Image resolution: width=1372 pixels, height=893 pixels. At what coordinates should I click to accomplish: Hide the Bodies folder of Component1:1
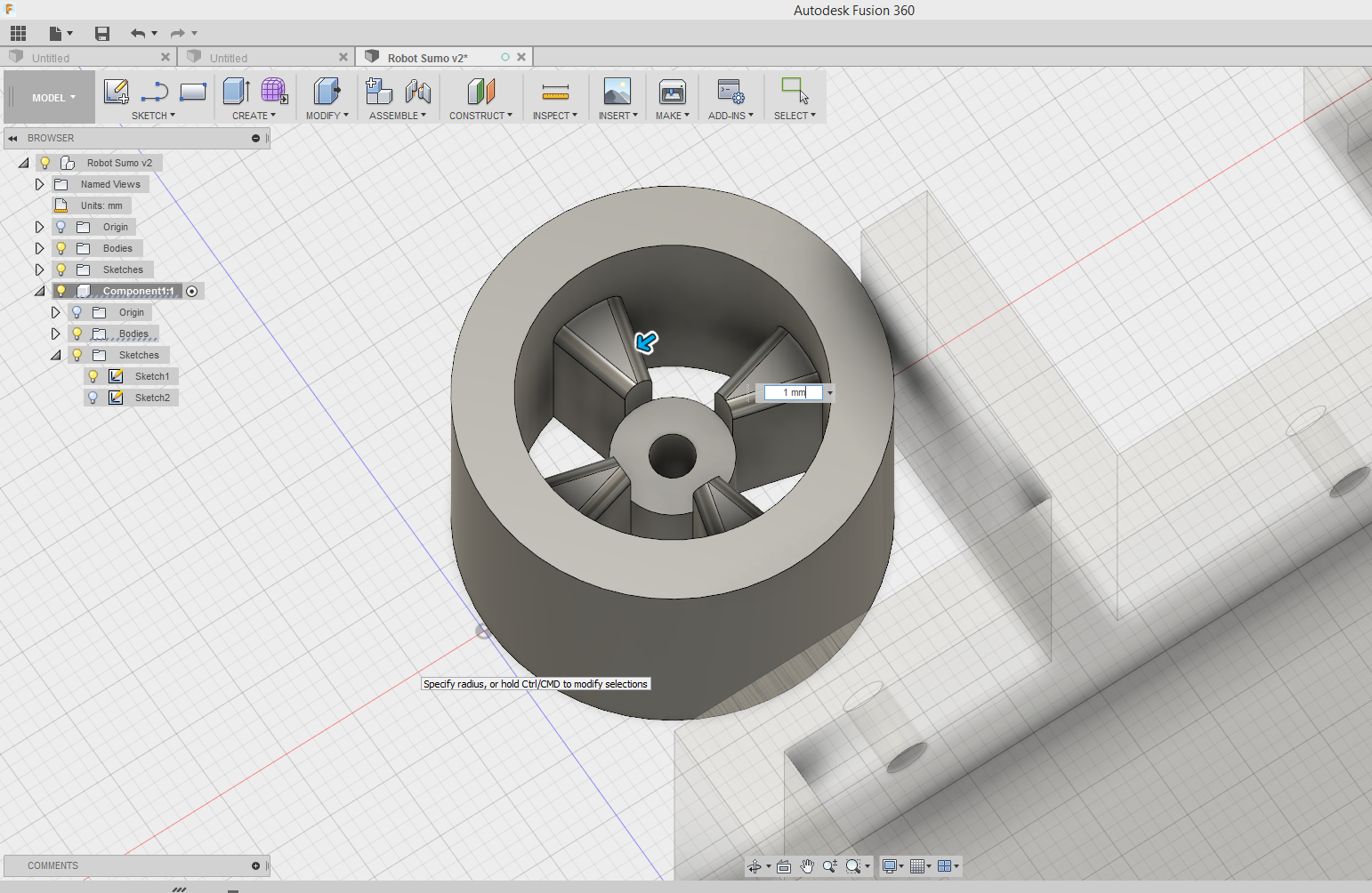(77, 333)
